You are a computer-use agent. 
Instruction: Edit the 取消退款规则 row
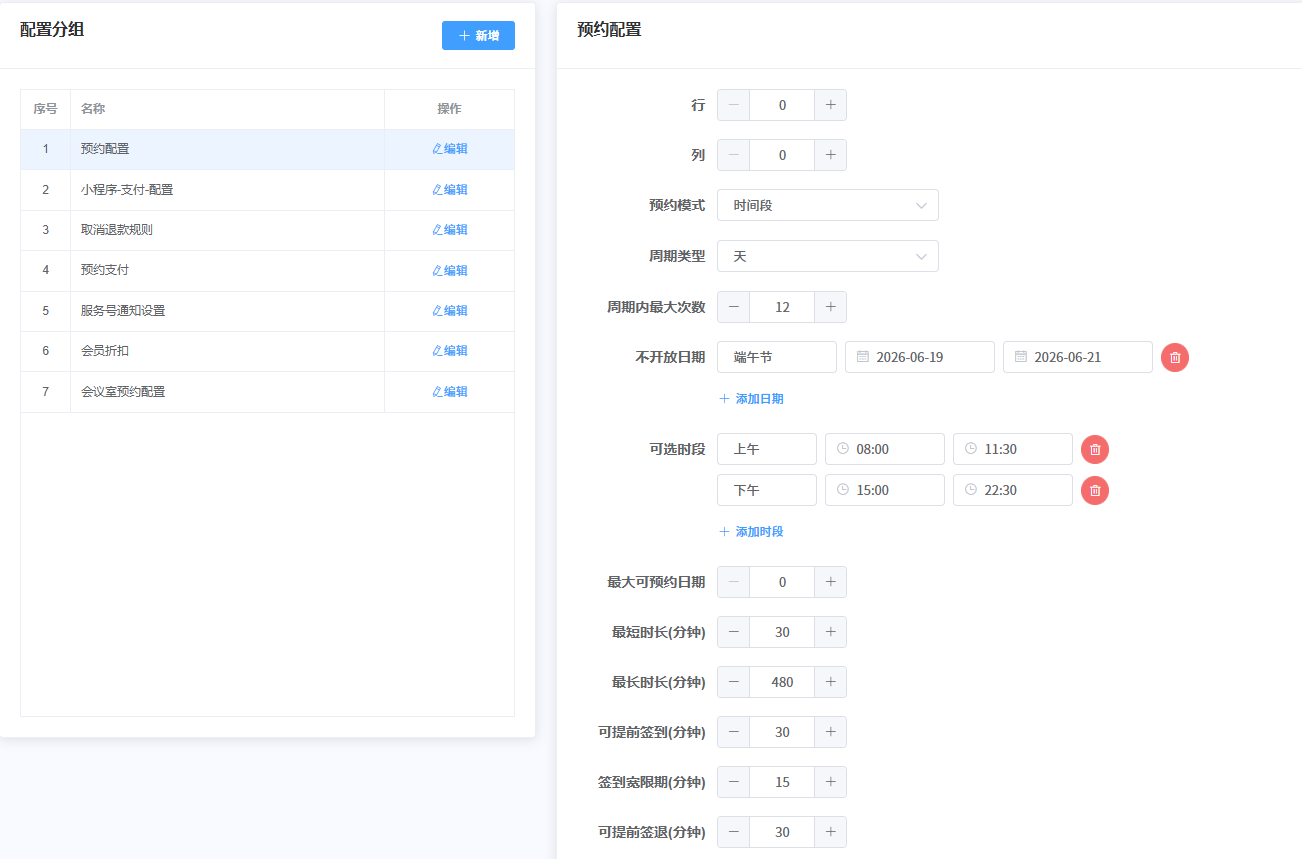point(450,230)
